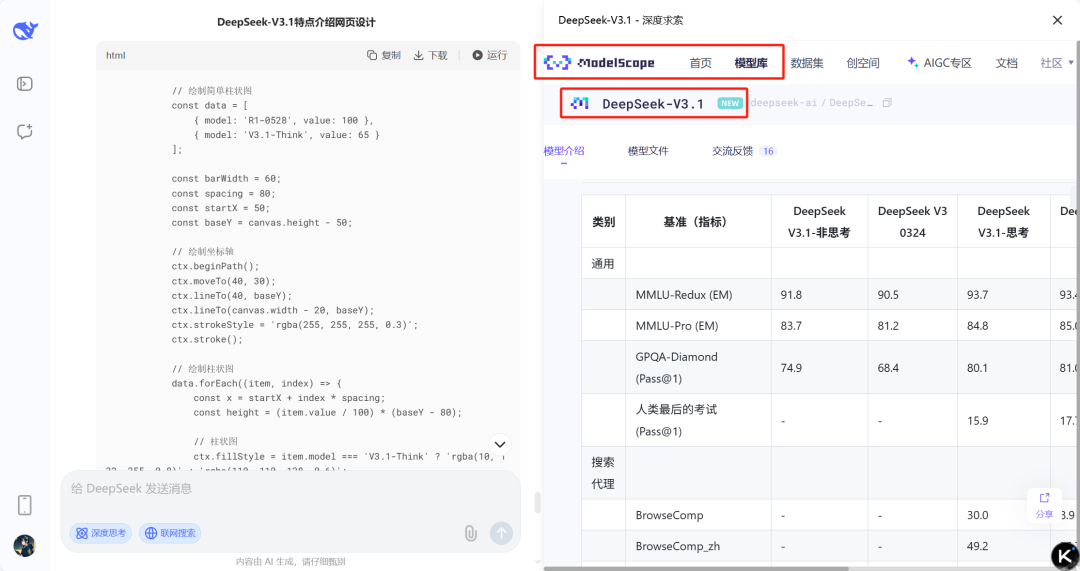Screen dimensions: 1080x571
Task: Click the DeepSeek V3.1-思考 column header
Action: tap(1003, 222)
